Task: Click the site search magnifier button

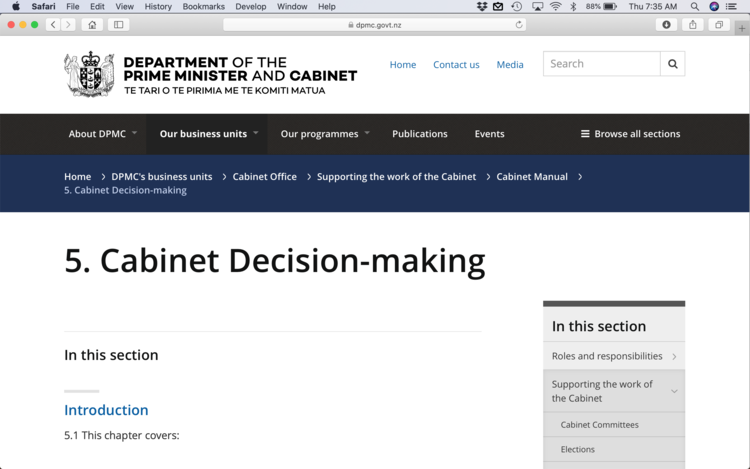Action: tap(673, 64)
